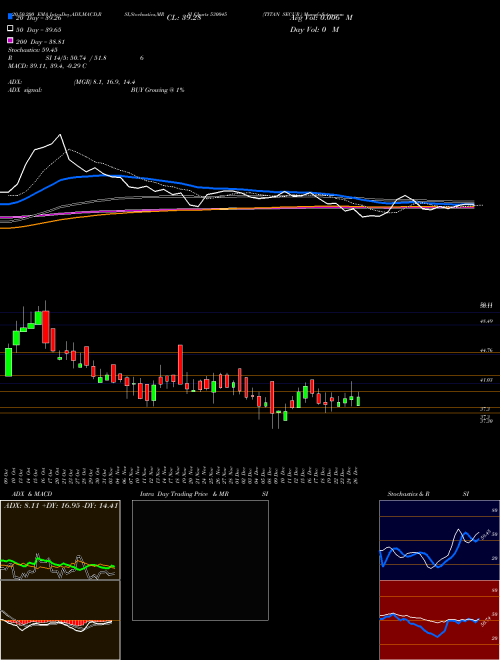The image size is (500, 660).
Task: Open the red RSI chart panel
Action: [439, 620]
